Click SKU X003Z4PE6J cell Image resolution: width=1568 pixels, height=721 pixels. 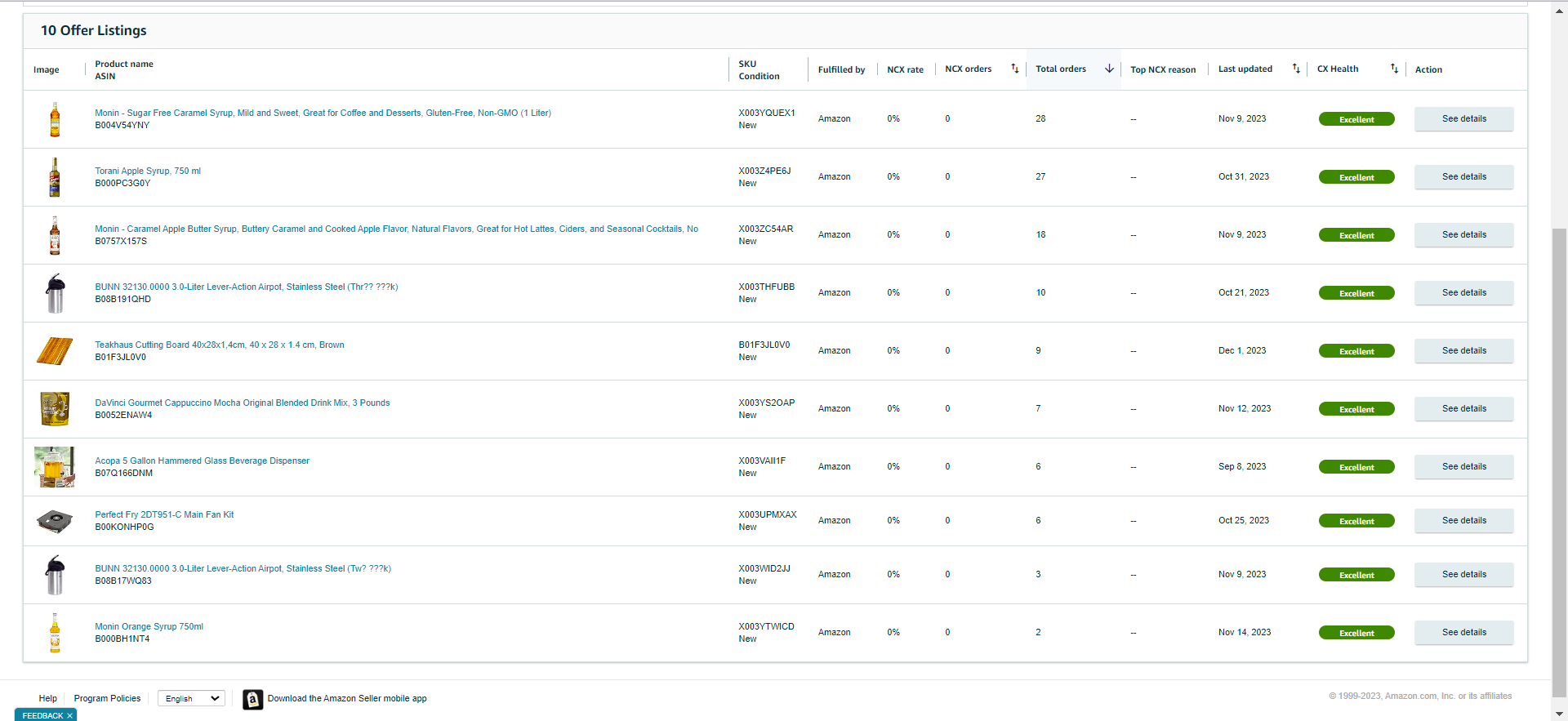click(x=764, y=171)
